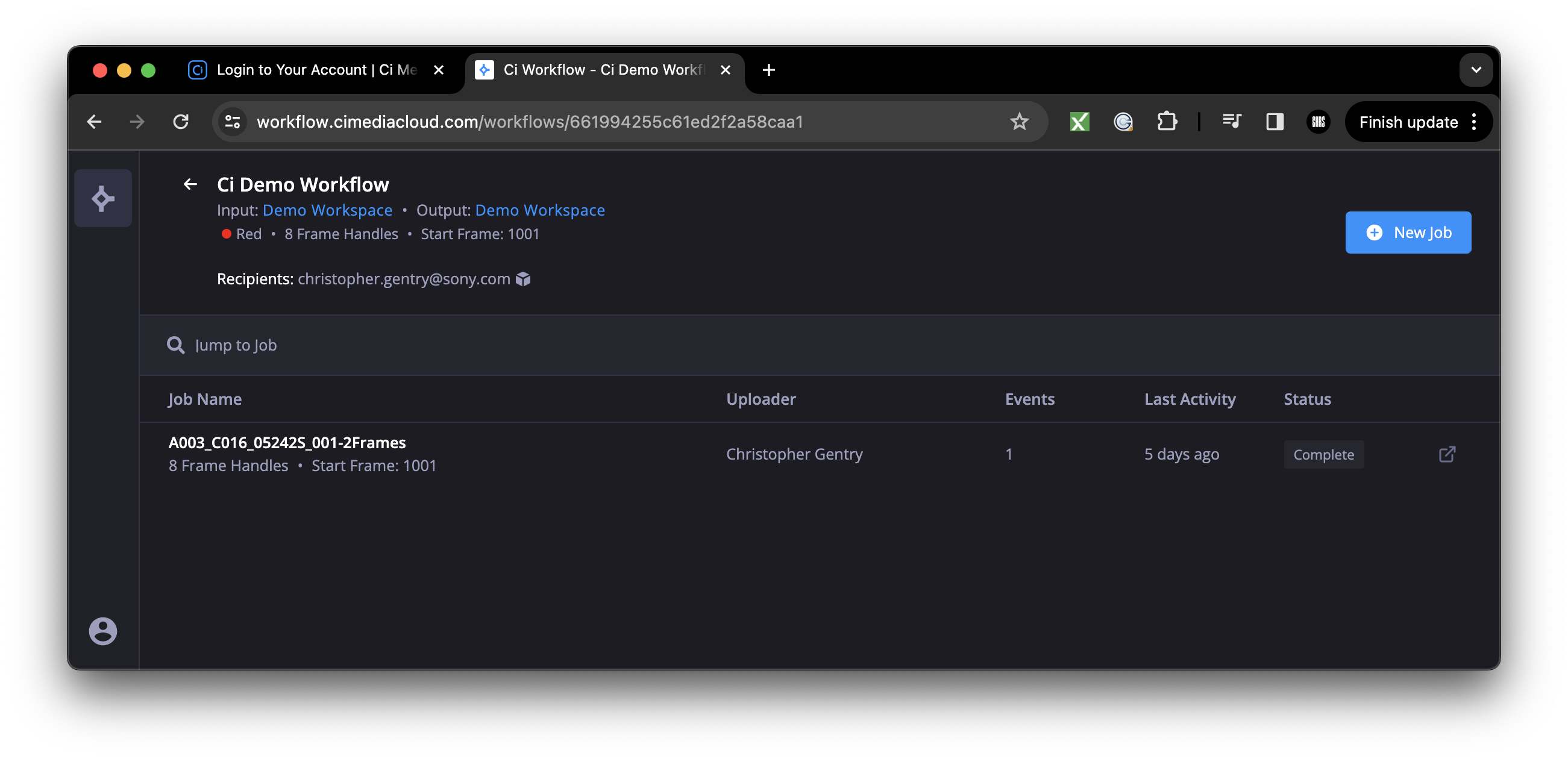Open the Grammarly-style G extension icon
1568x759 pixels.
[1123, 122]
